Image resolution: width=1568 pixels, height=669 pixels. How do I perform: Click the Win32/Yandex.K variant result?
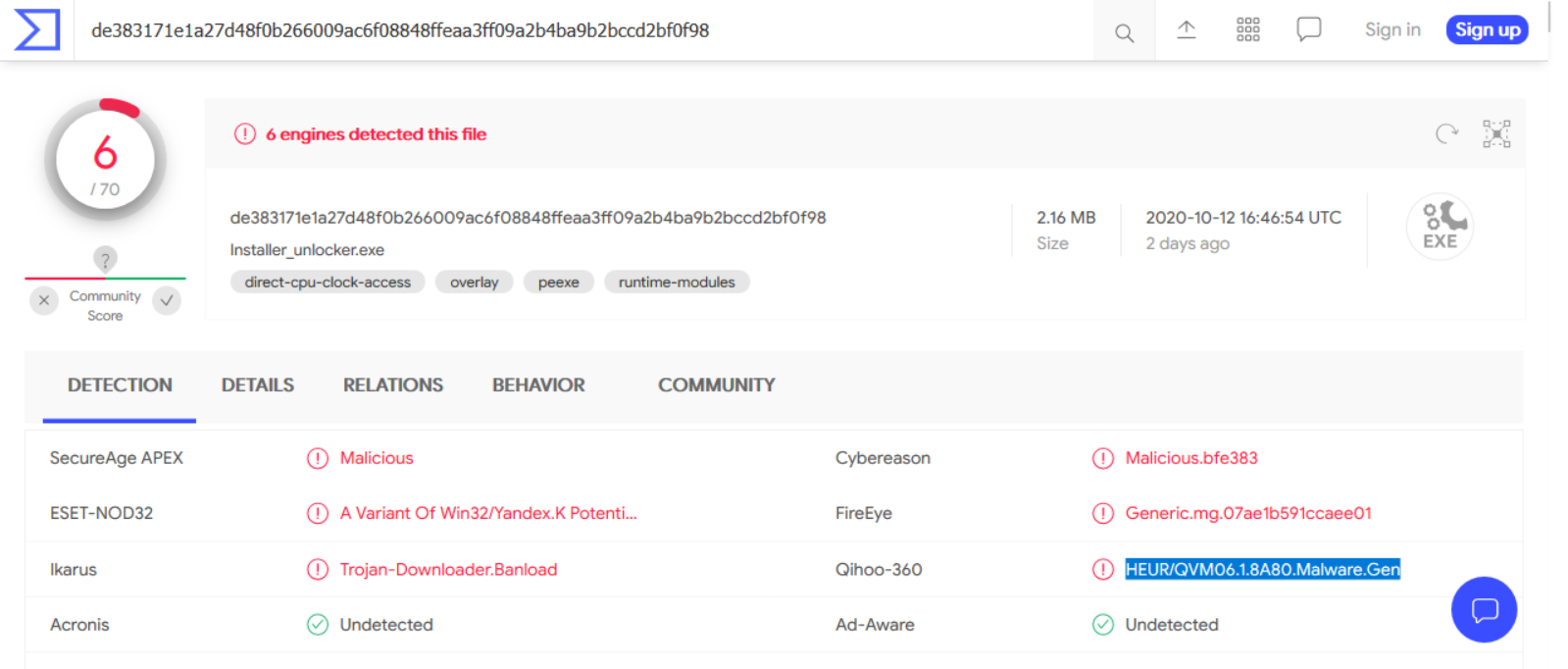point(488,513)
